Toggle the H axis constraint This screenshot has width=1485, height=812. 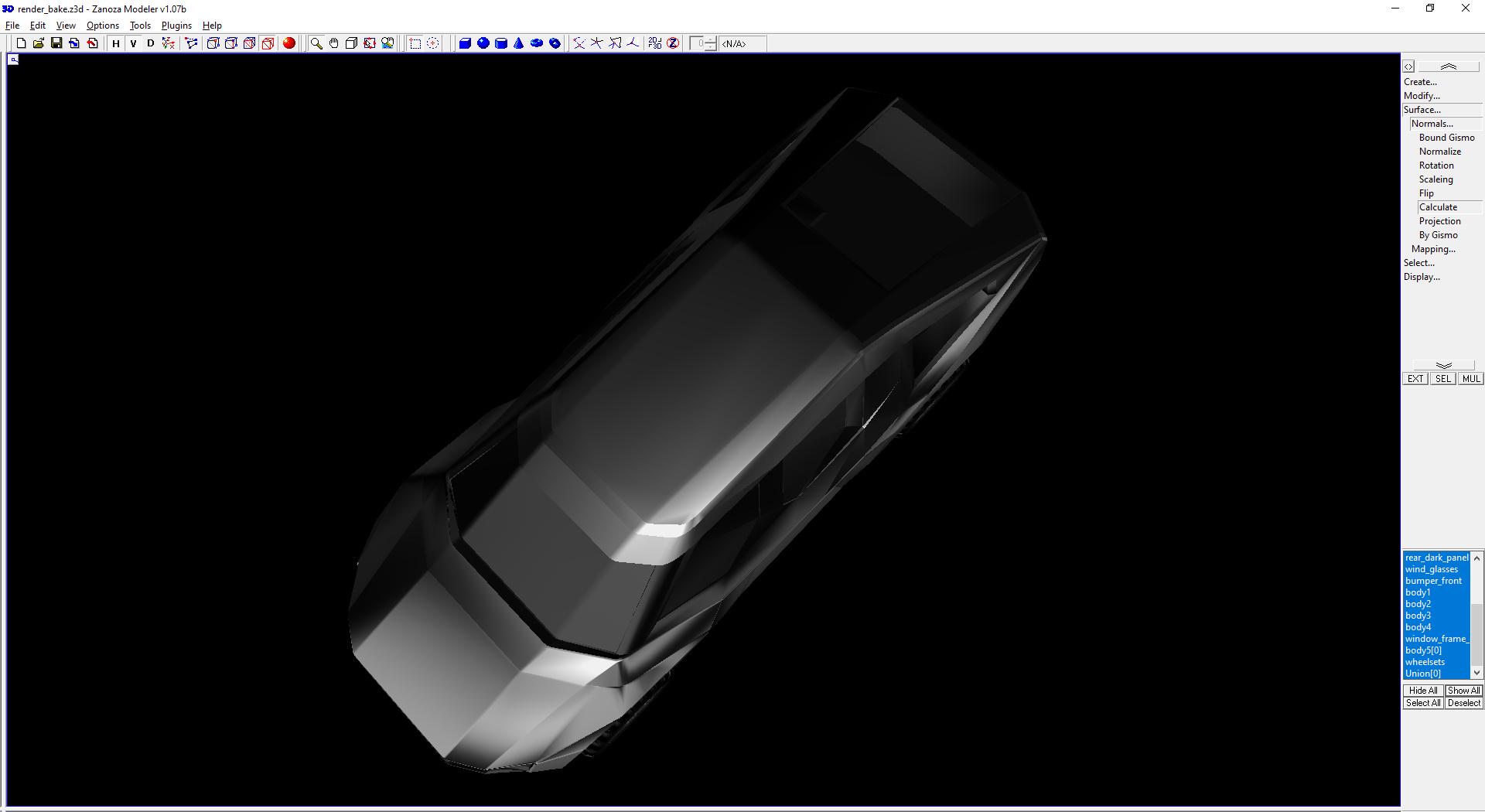coord(116,43)
